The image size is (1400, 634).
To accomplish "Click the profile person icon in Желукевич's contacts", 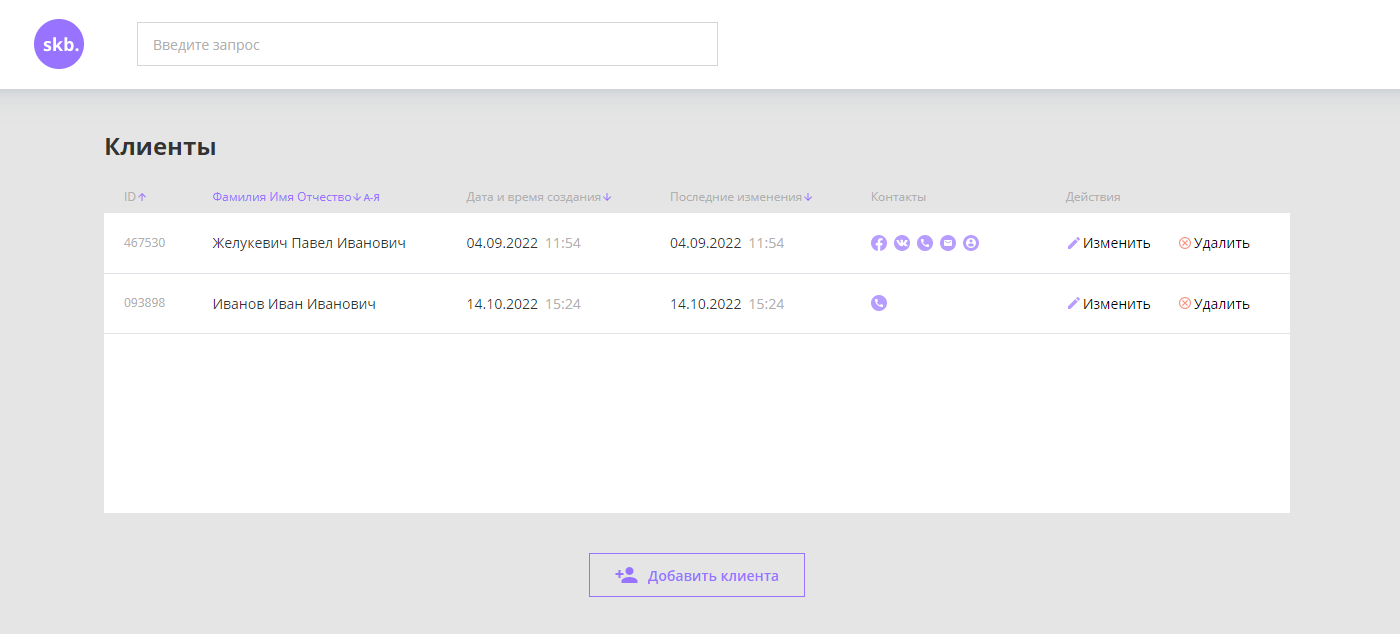I will click(971, 242).
